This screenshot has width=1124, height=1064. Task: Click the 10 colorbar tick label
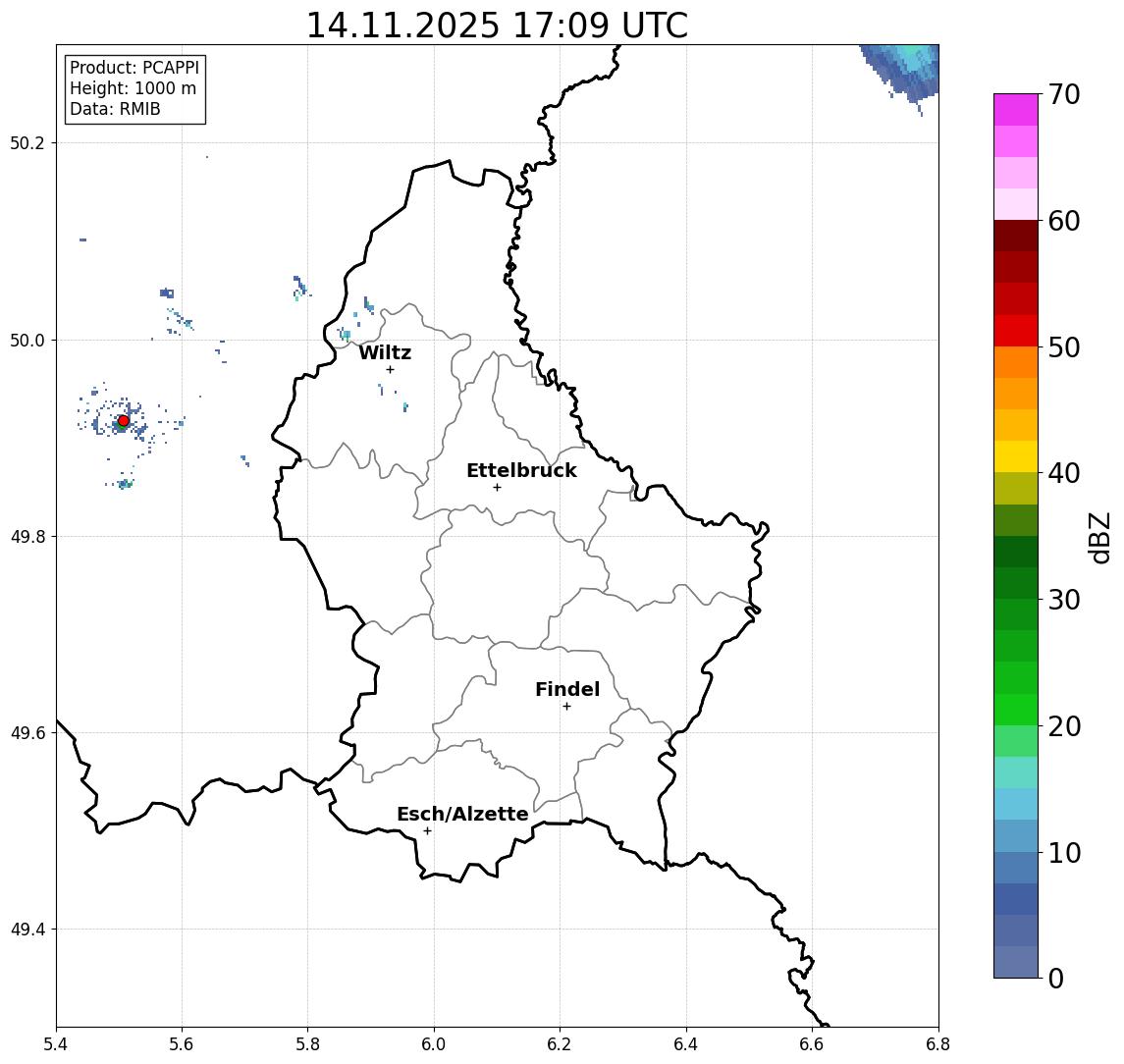[1064, 853]
